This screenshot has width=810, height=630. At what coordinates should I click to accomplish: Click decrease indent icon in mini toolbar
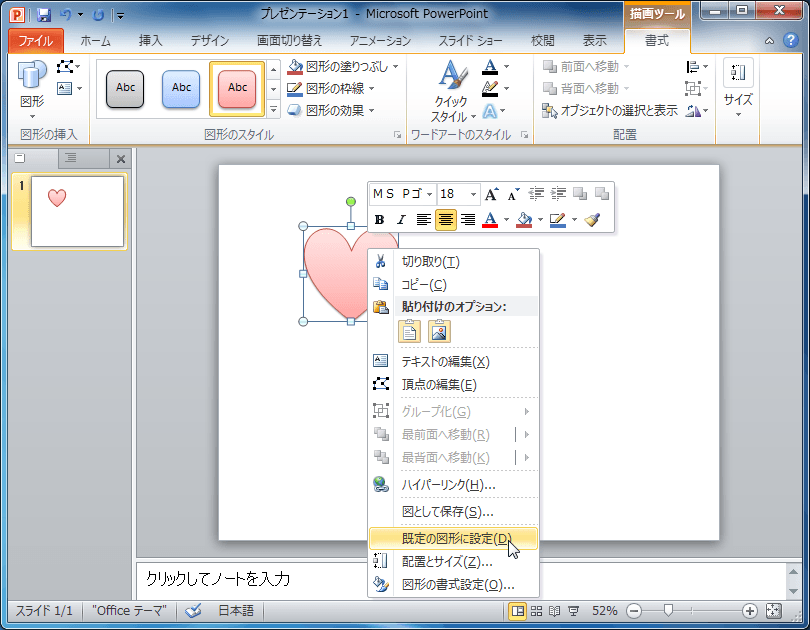pyautogui.click(x=536, y=194)
